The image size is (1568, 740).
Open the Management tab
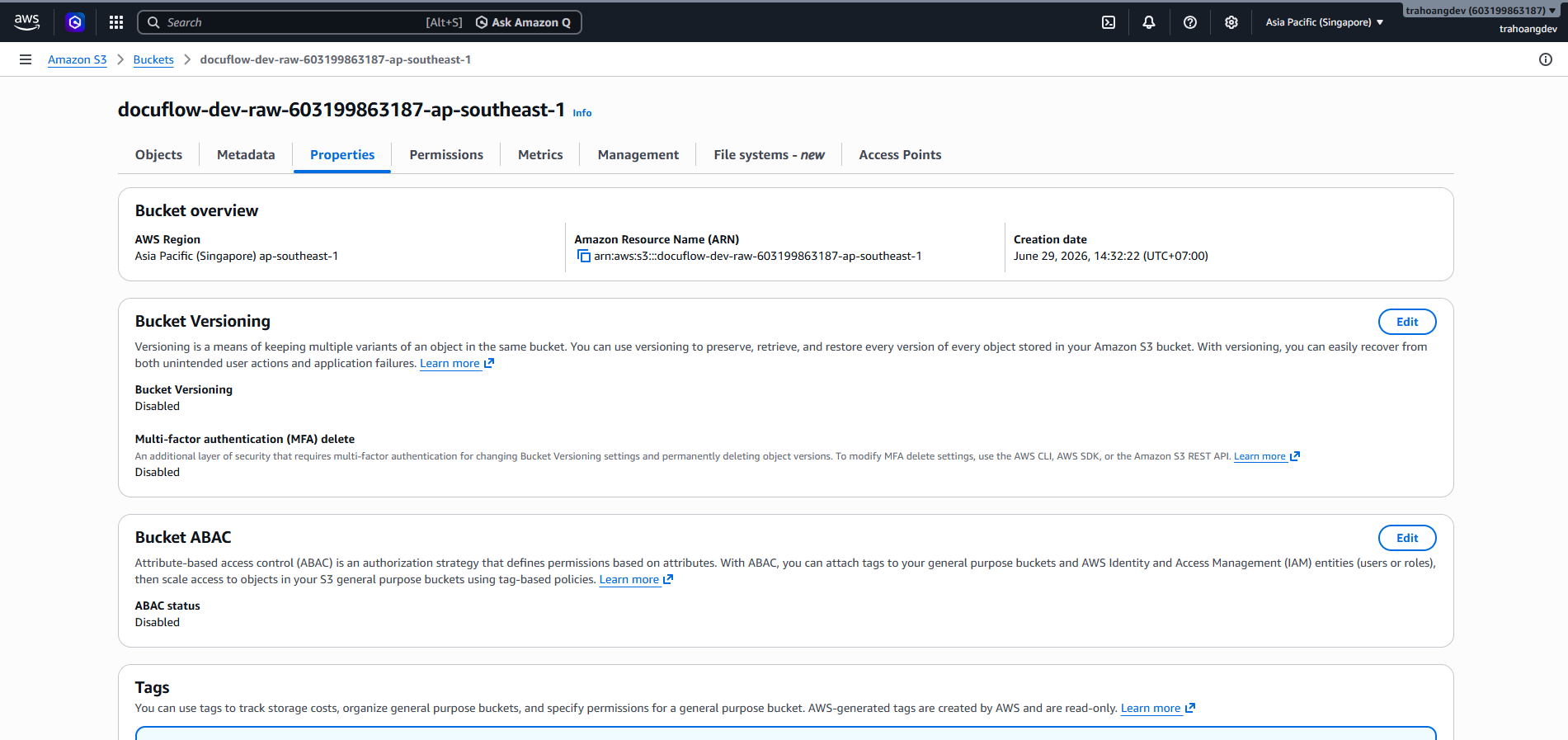click(638, 155)
